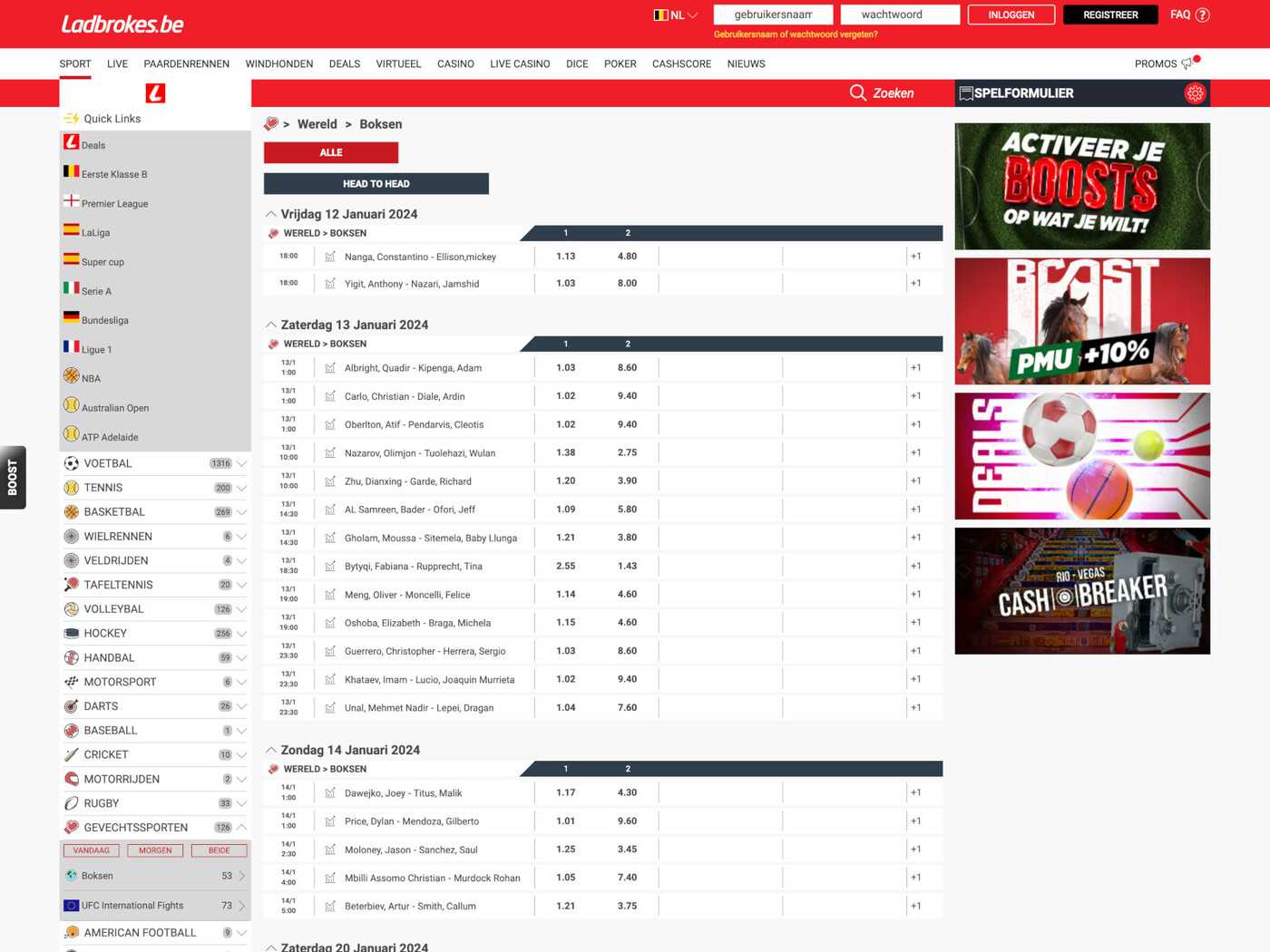Bet on odds 1.13 for Nanga, Constantino
Screen dimensions: 1270x952
tap(566, 257)
